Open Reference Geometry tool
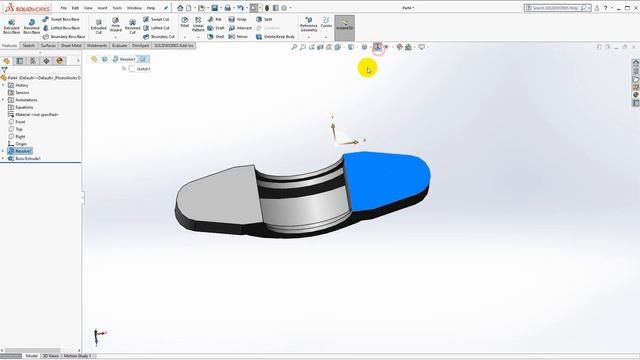The height and width of the screenshot is (360, 640). tap(309, 25)
